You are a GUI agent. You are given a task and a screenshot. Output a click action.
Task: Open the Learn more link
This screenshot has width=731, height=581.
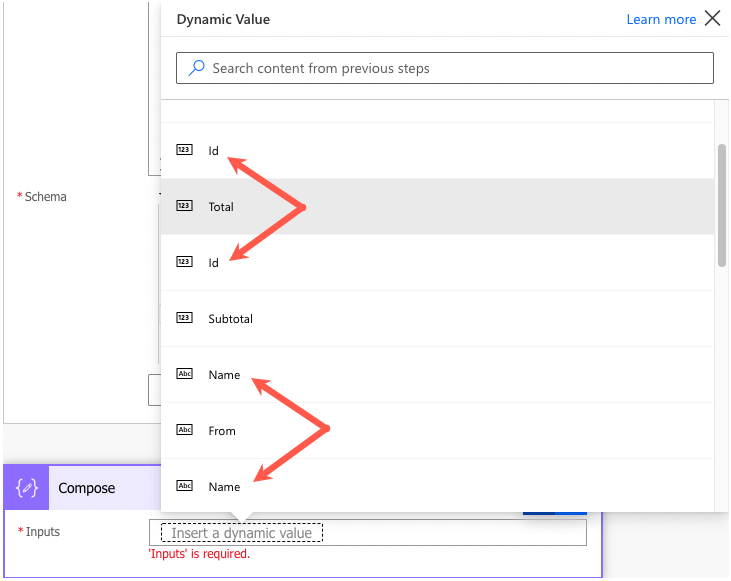(661, 20)
